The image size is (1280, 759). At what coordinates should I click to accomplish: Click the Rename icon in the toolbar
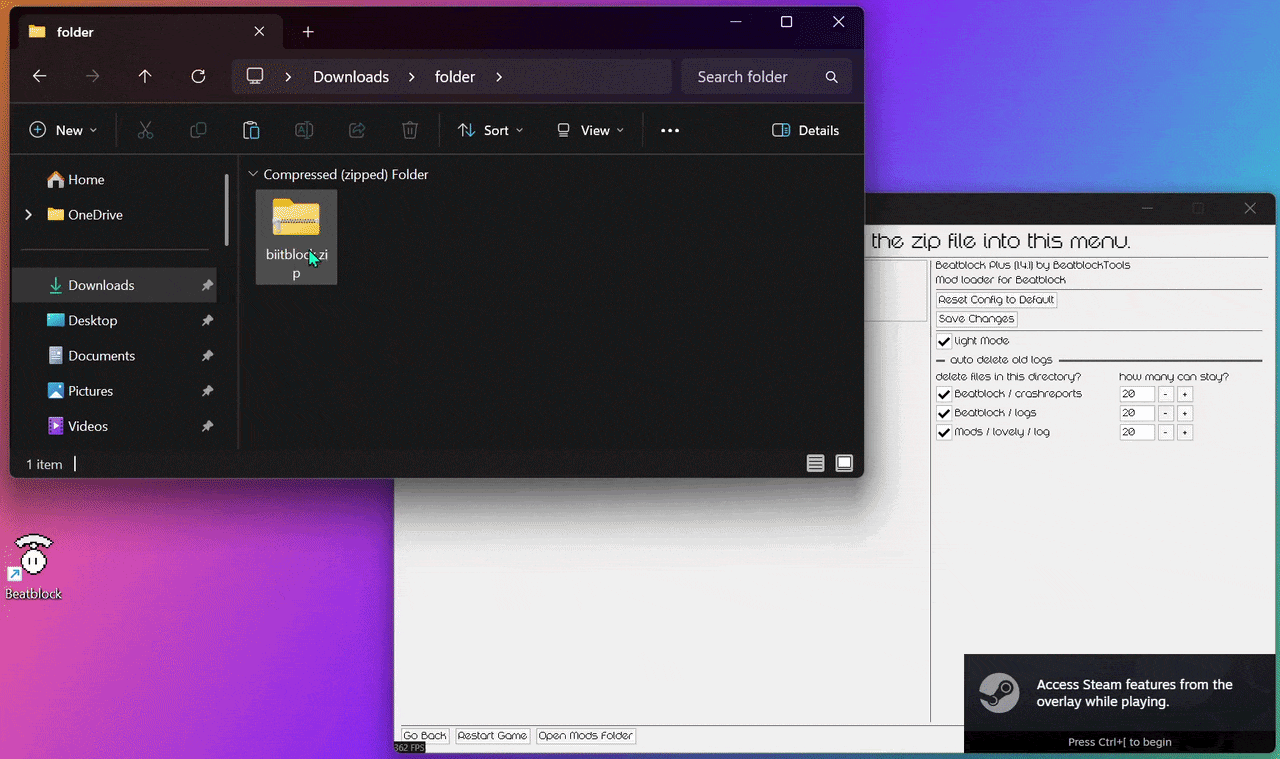pos(304,130)
